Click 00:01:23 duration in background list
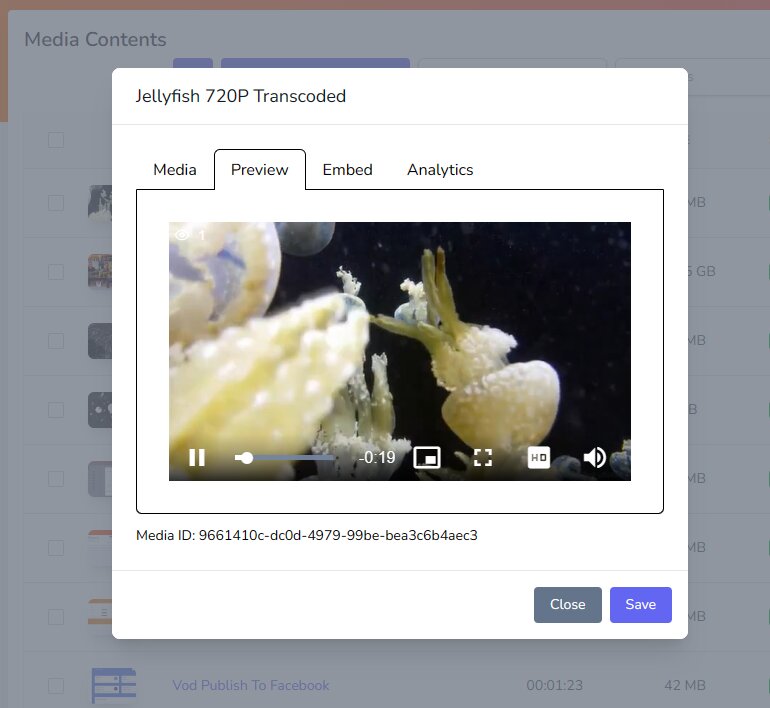Screen dimensions: 770x708 (x=554, y=685)
